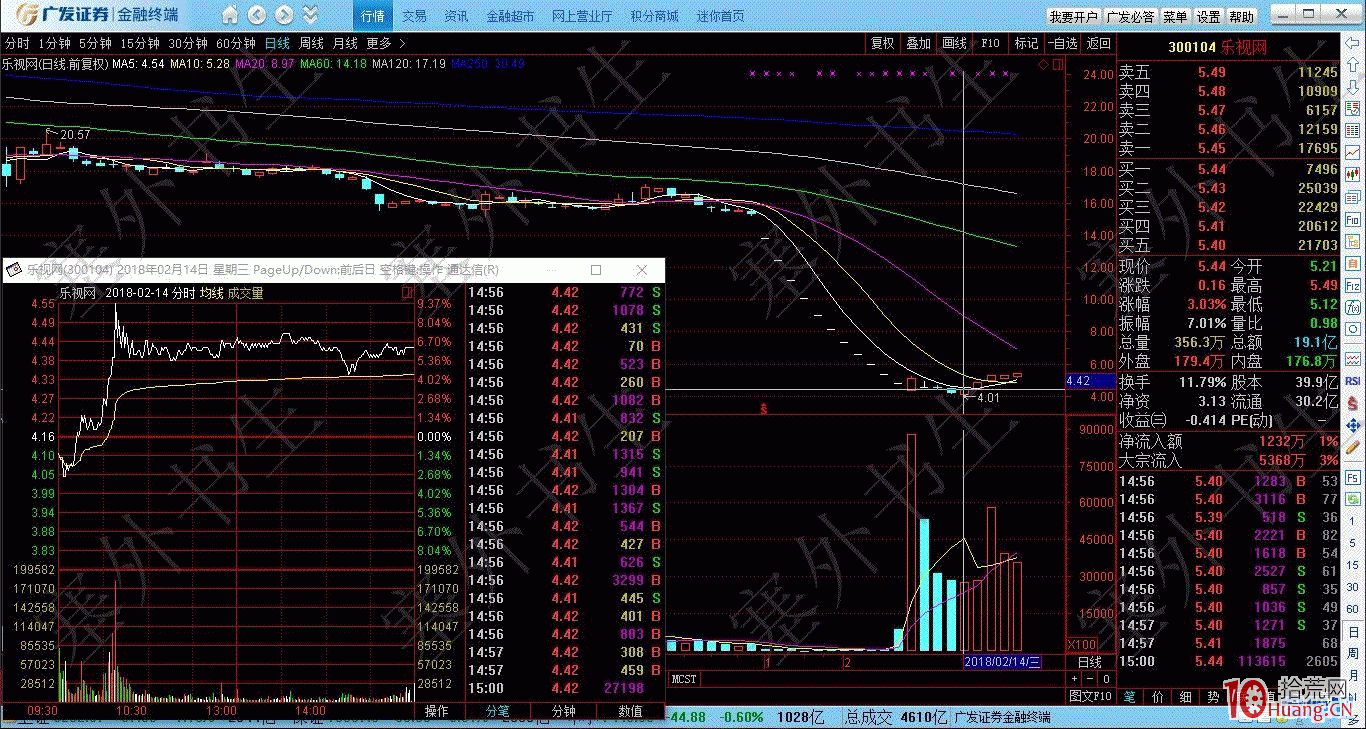Click the 日线 label under volume chart
This screenshot has height=729, width=1366.
pyautogui.click(x=1089, y=662)
